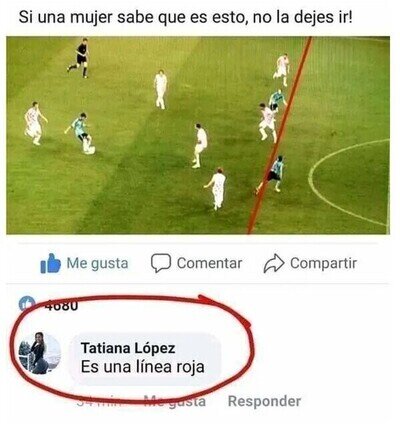Open the soccer field post image
The image size is (400, 424).
pos(198,135)
